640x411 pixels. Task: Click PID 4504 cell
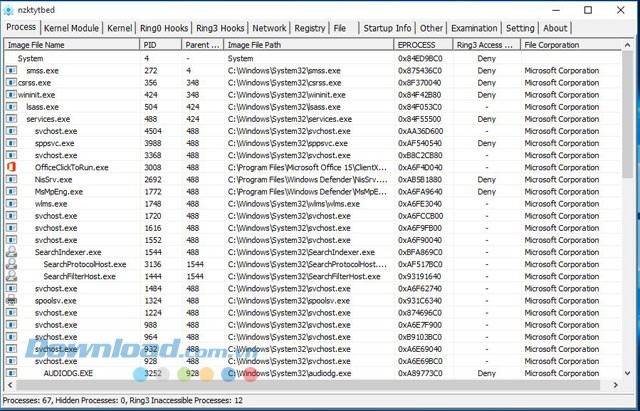click(153, 131)
